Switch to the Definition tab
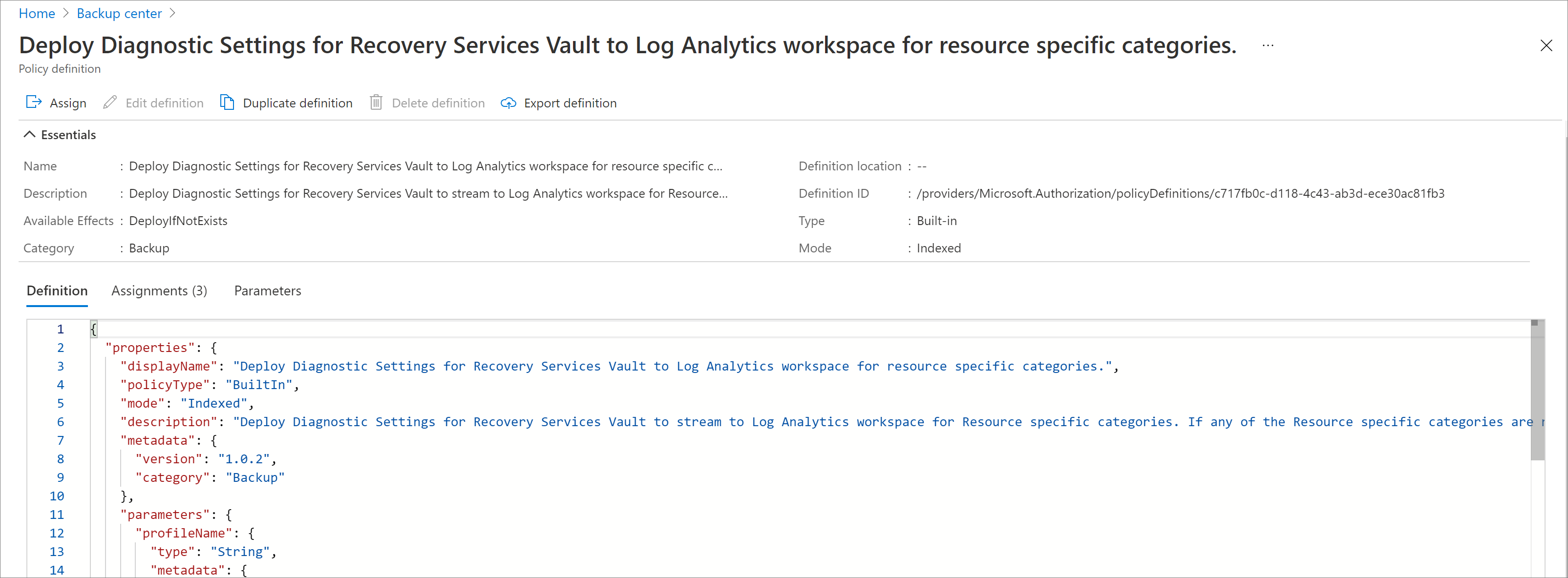This screenshot has width=1568, height=578. [x=57, y=290]
